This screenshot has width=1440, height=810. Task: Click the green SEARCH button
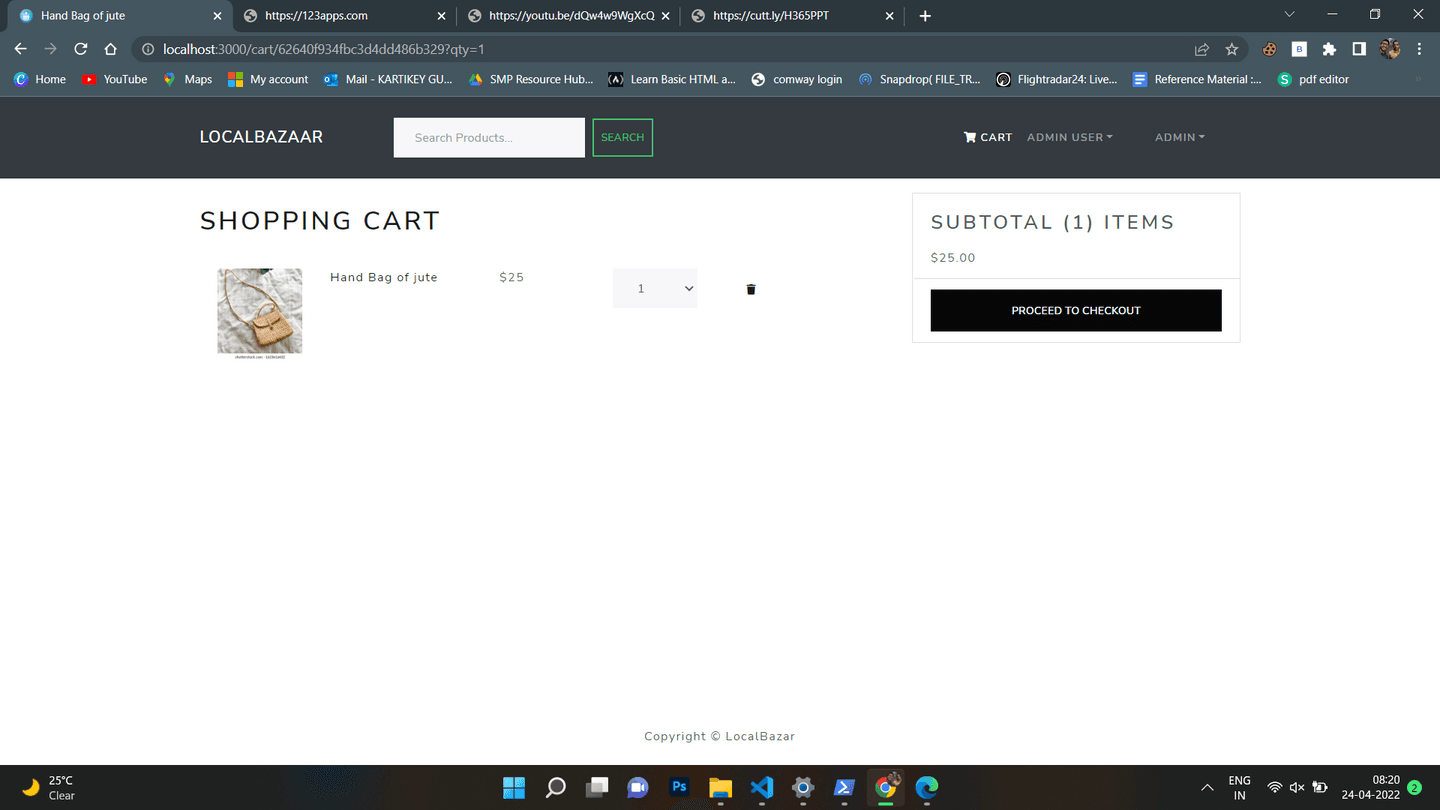coord(622,137)
